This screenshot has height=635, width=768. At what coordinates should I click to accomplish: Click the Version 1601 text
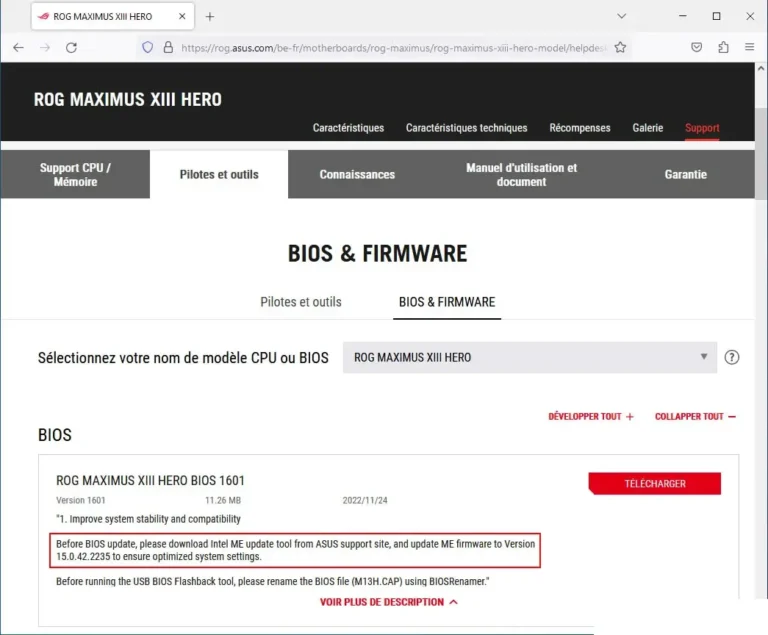coord(80,500)
